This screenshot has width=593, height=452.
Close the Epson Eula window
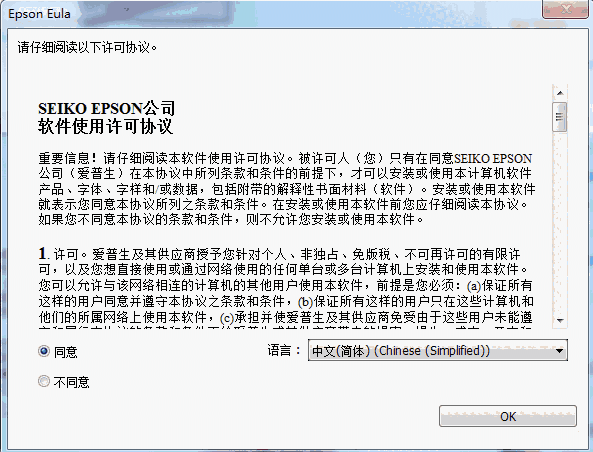(x=565, y=9)
